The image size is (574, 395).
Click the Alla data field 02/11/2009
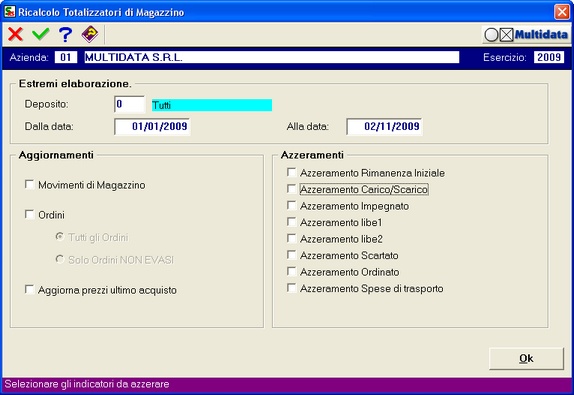pyautogui.click(x=384, y=127)
